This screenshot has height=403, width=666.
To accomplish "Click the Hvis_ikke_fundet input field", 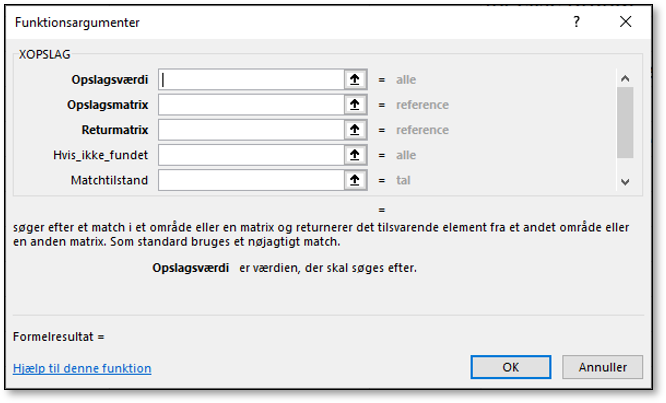I will pyautogui.click(x=251, y=155).
